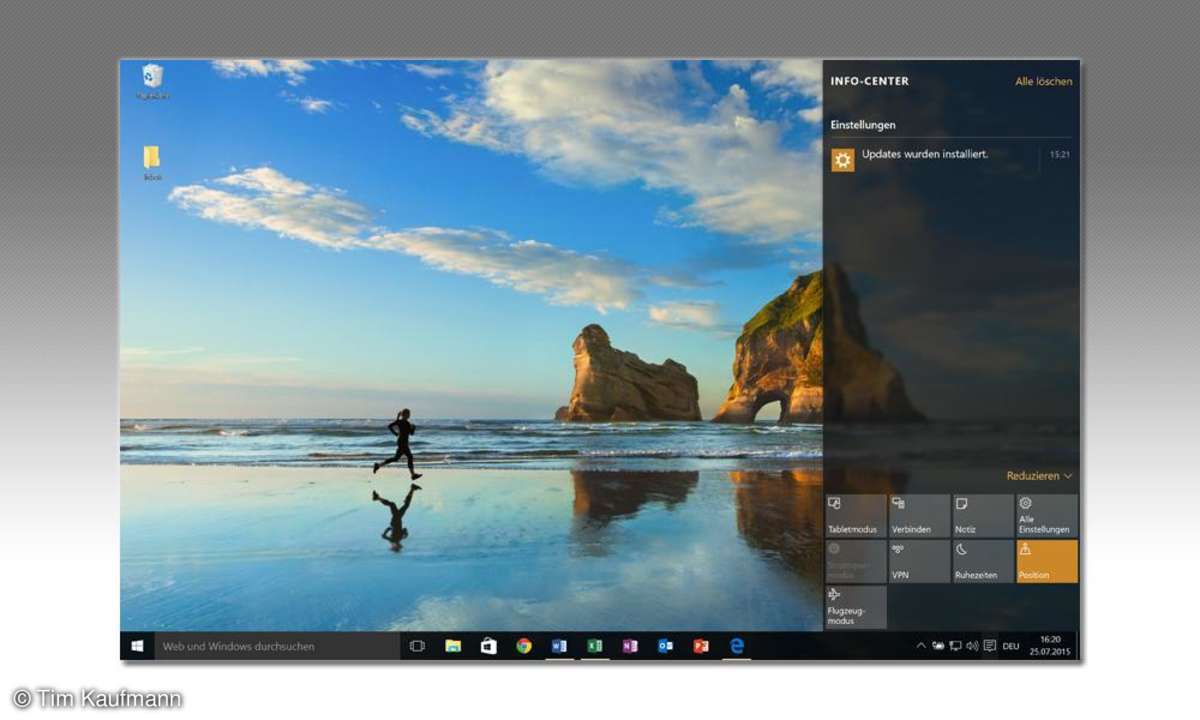Screen dimensions: 1200x720
Task: Open the clock showing 16:20
Action: click(1050, 646)
